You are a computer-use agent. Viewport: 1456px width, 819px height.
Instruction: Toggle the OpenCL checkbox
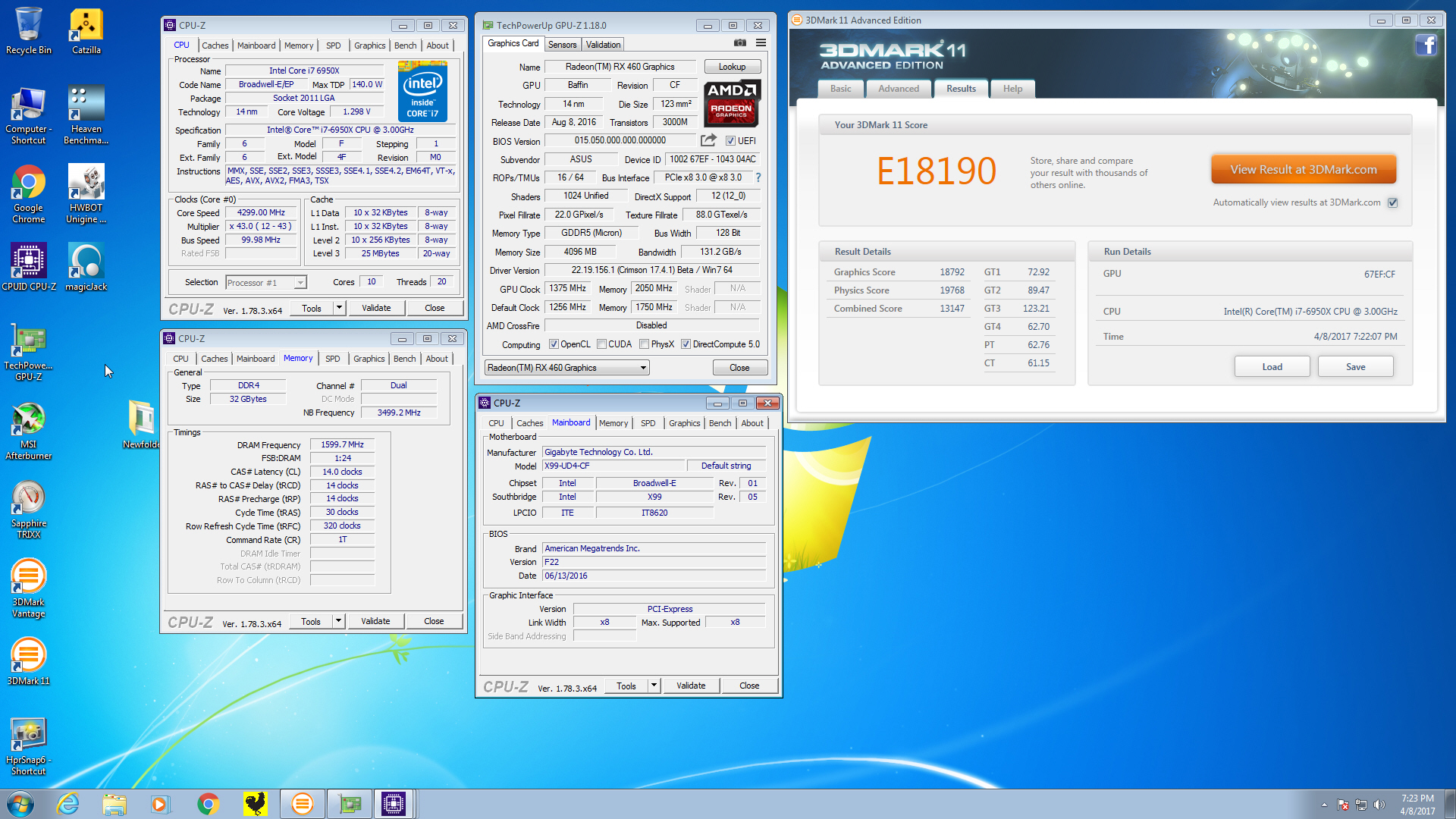click(554, 344)
